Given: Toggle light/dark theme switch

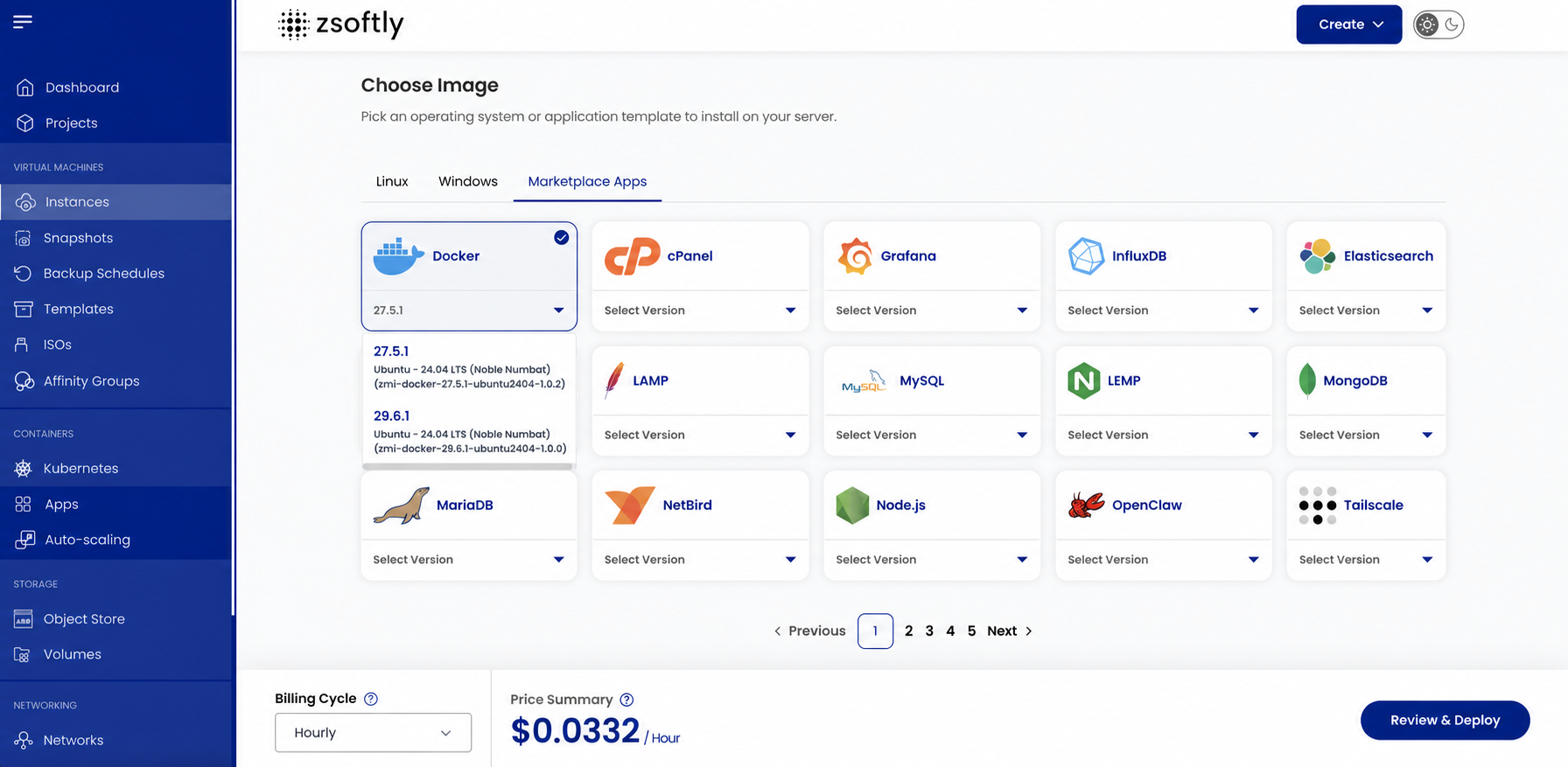Looking at the screenshot, I should [1438, 24].
